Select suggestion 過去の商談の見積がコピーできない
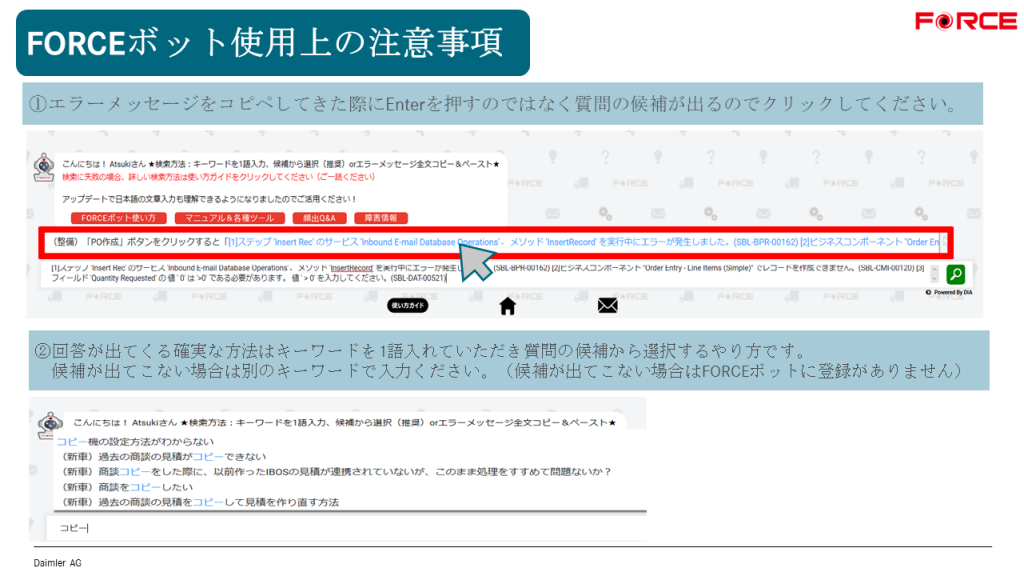 coord(158,456)
